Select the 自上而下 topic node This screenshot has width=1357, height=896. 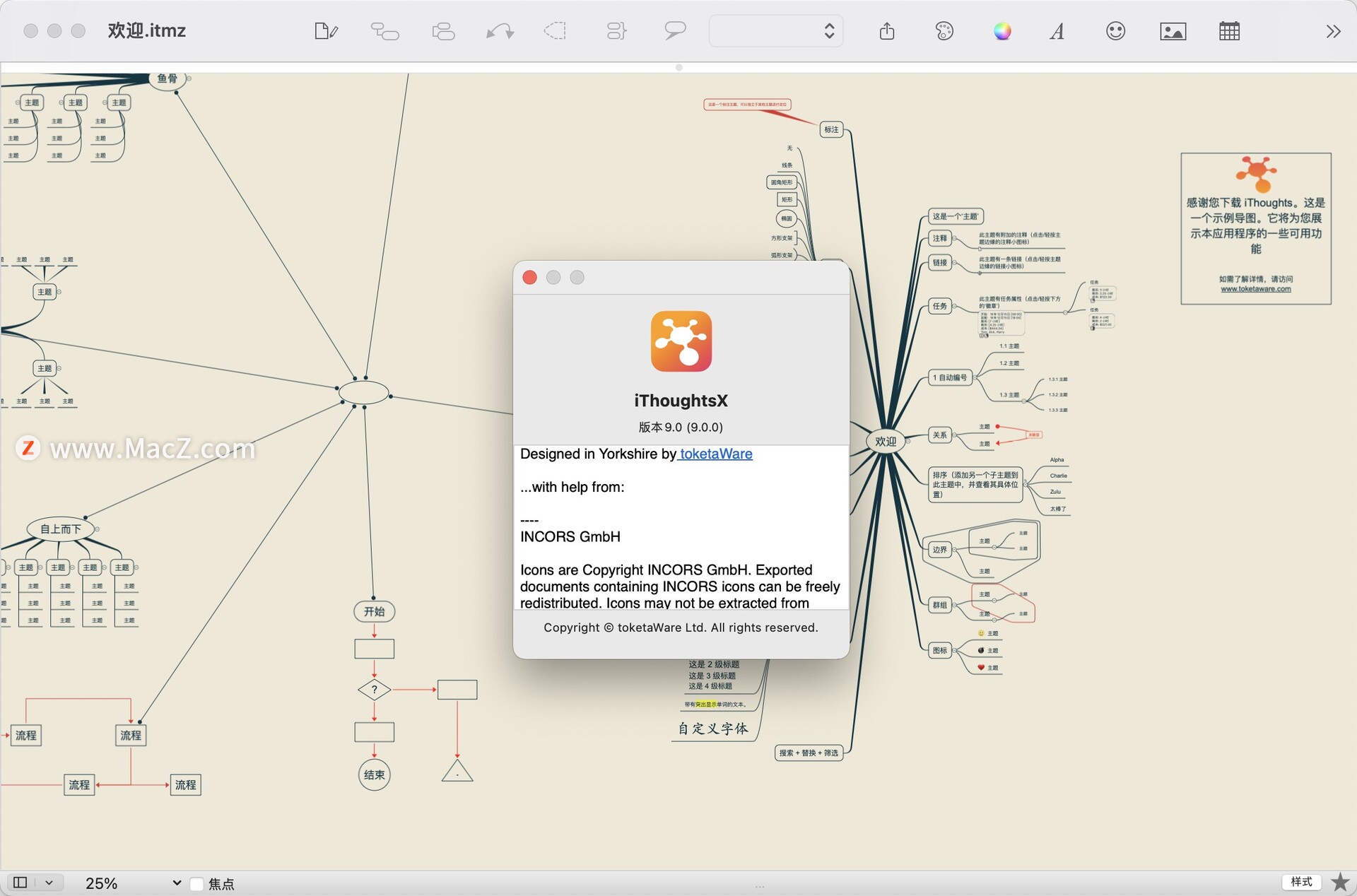point(60,529)
